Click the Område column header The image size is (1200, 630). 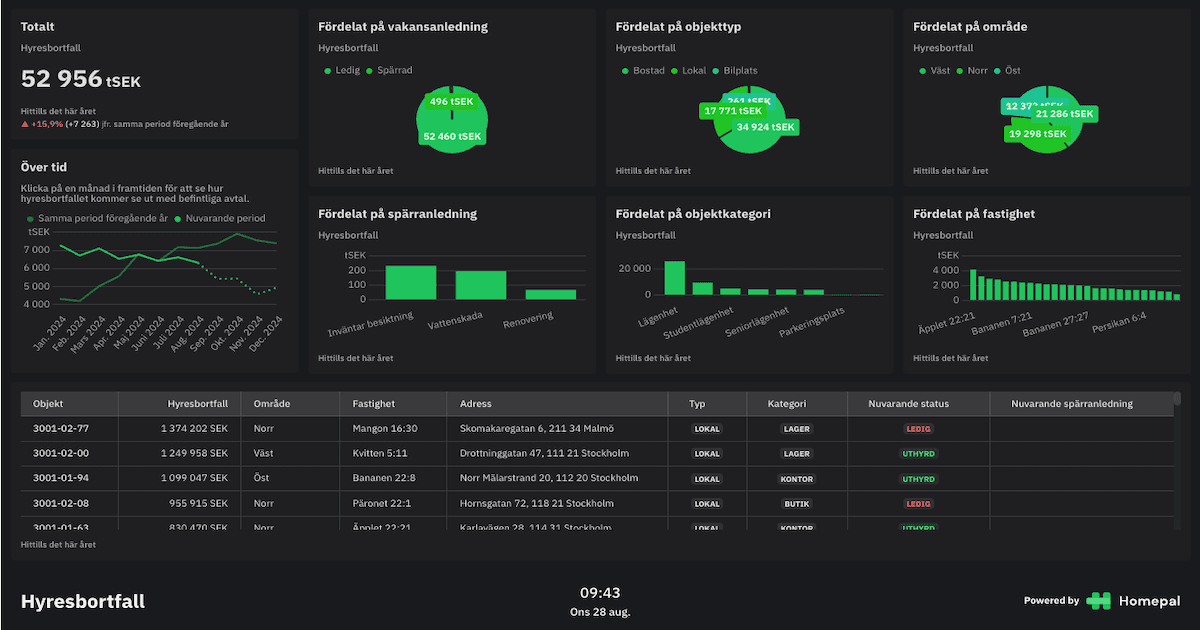[271, 403]
